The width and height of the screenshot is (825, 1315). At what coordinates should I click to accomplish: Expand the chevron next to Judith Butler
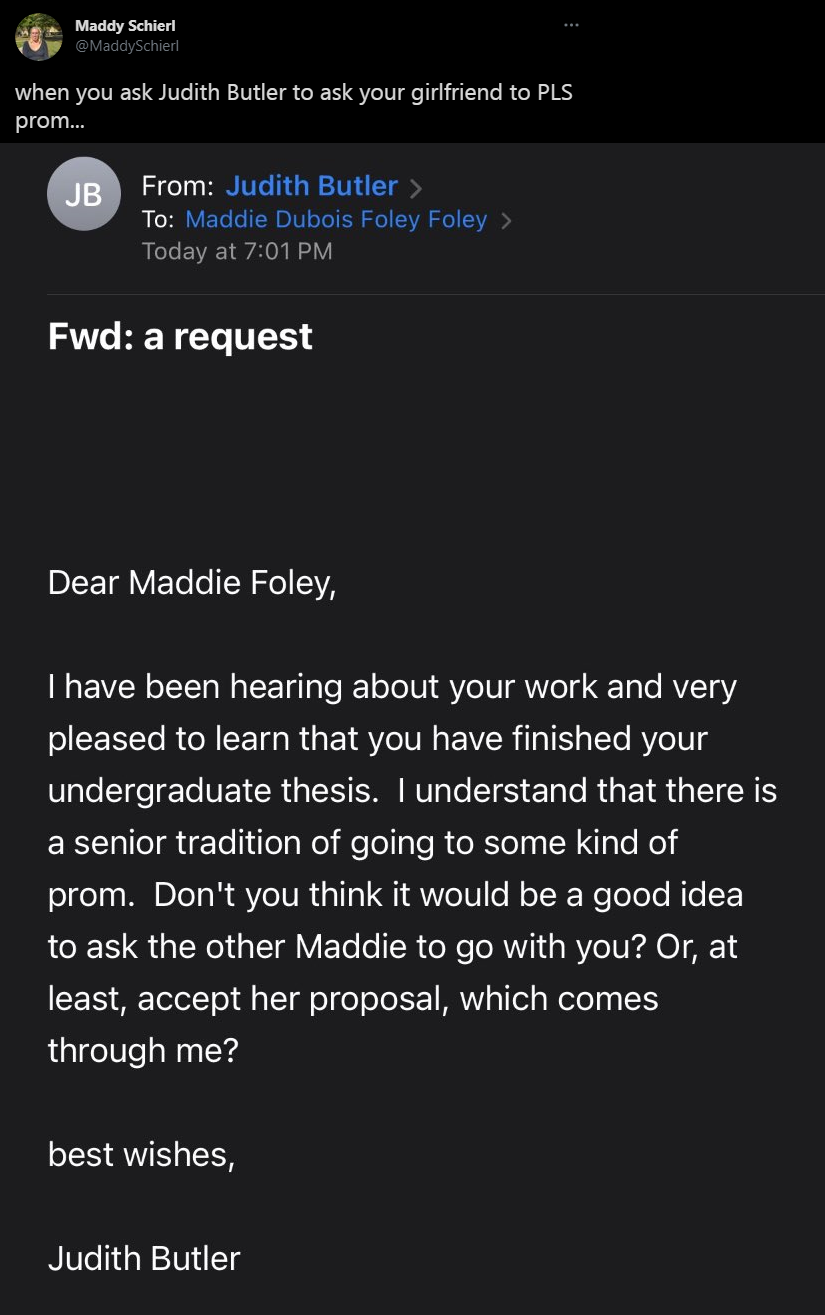tap(416, 187)
